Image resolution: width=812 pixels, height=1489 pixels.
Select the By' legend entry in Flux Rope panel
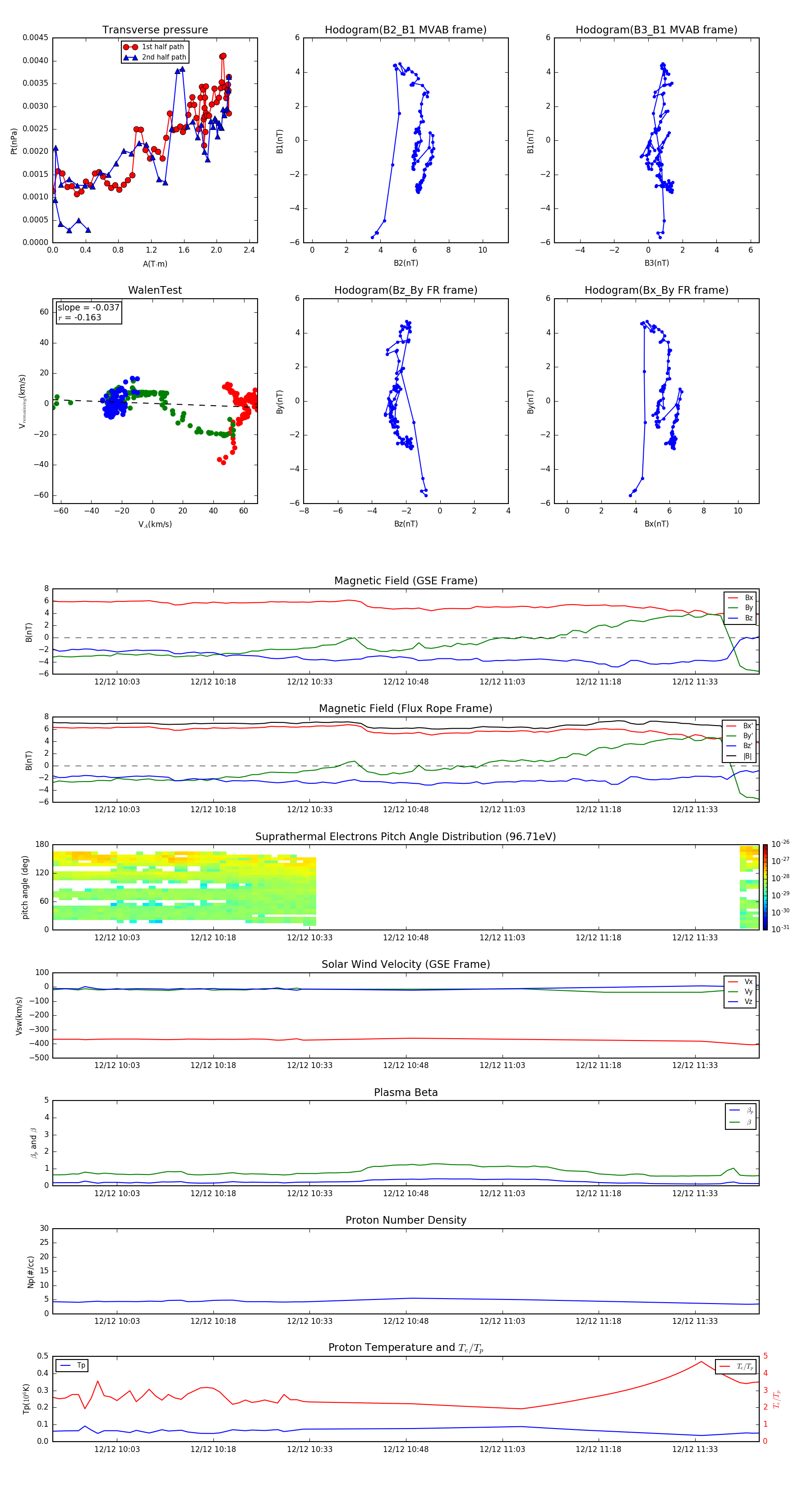point(740,736)
